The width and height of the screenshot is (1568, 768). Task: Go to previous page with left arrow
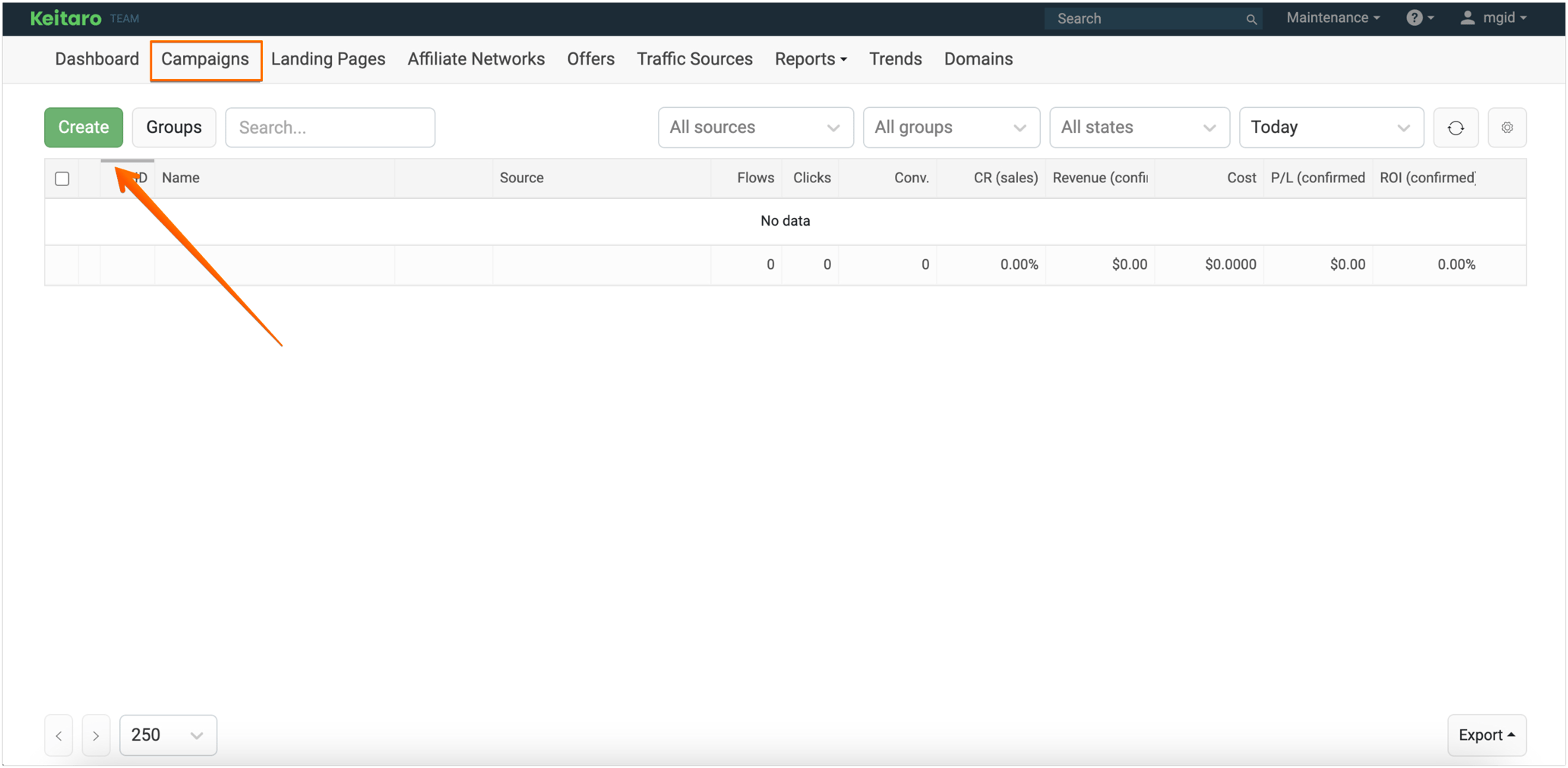tap(58, 735)
